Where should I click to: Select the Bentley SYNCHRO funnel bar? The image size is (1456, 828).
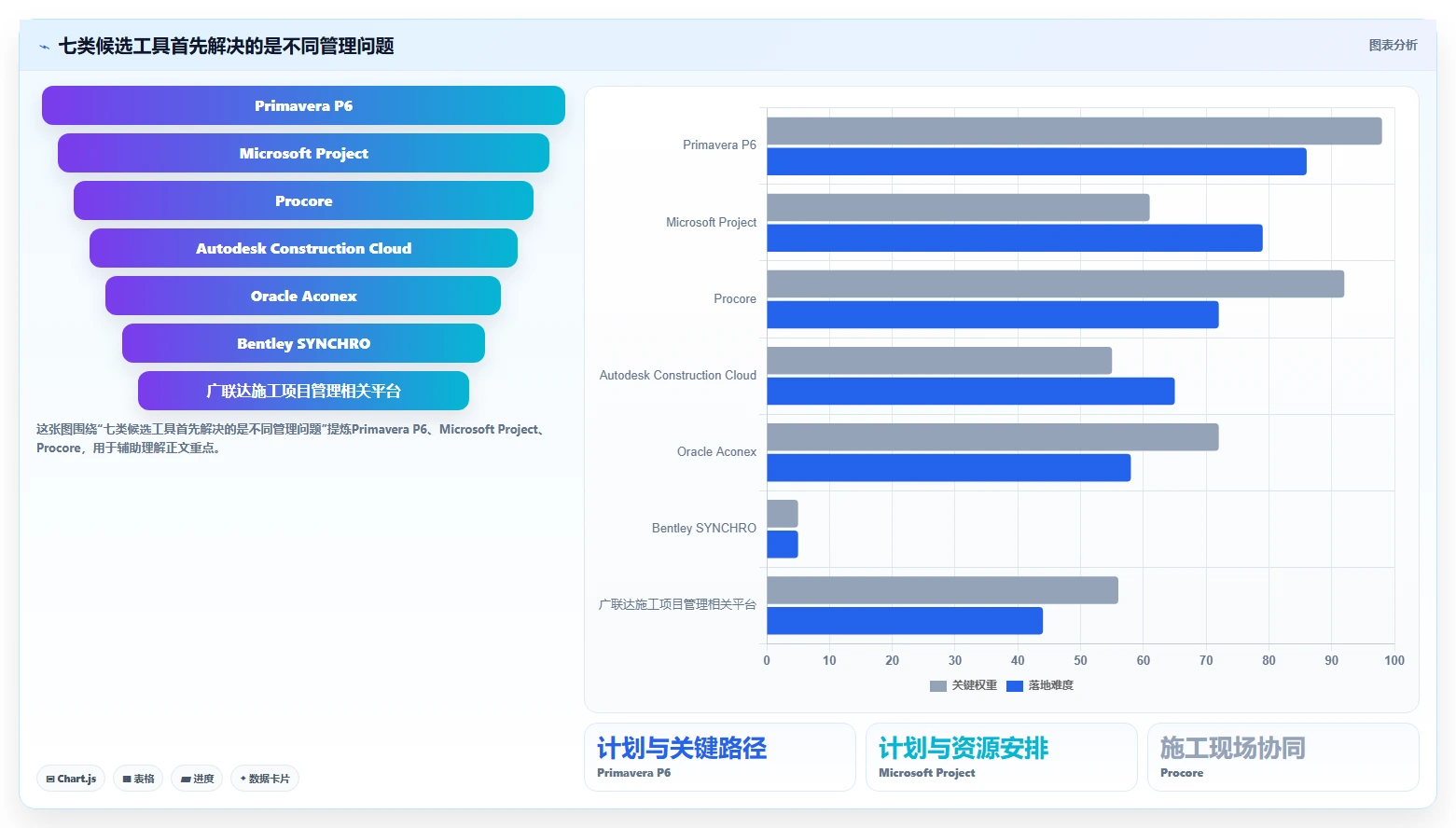303,343
